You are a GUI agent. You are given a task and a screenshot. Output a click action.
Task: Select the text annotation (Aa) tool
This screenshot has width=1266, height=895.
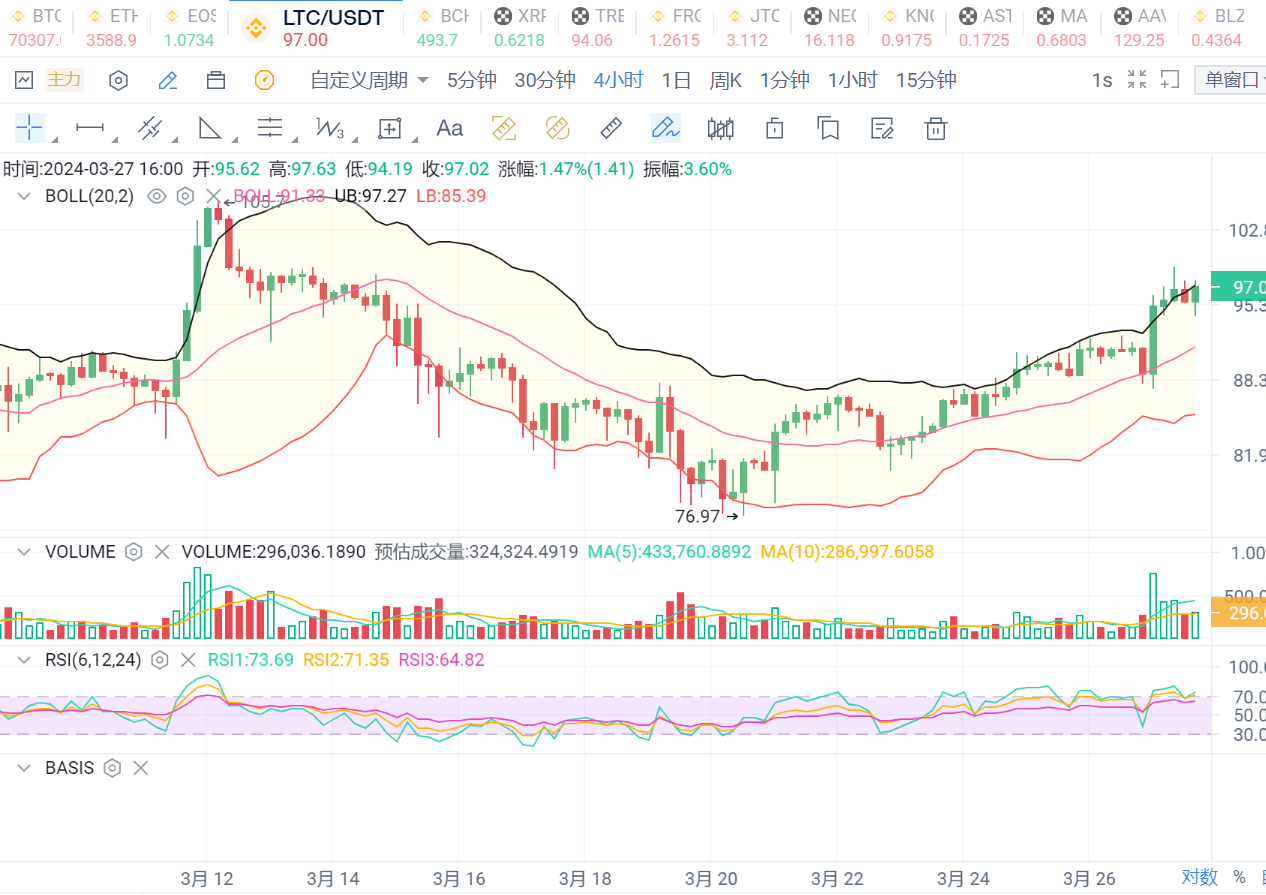(450, 128)
